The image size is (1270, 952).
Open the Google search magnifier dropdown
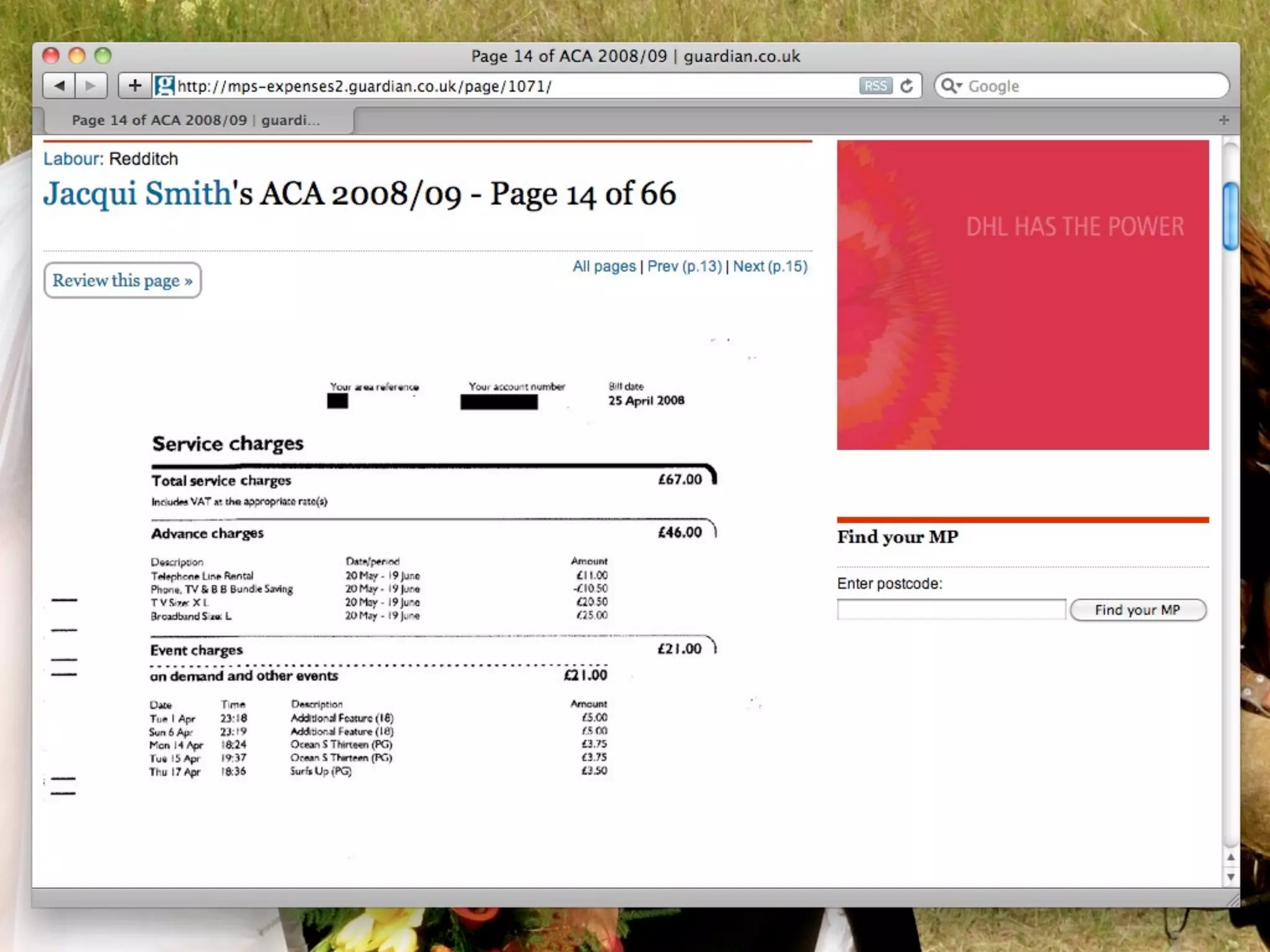coord(951,86)
